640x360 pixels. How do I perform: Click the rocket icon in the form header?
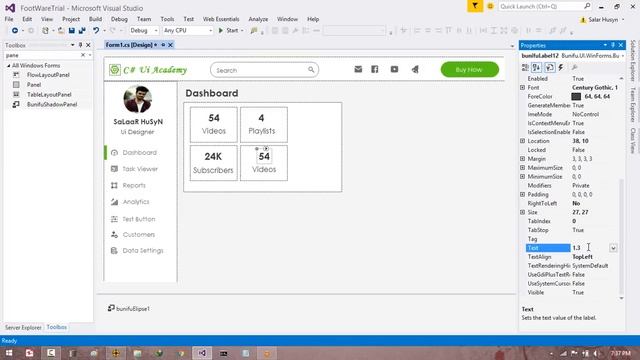coord(415,69)
